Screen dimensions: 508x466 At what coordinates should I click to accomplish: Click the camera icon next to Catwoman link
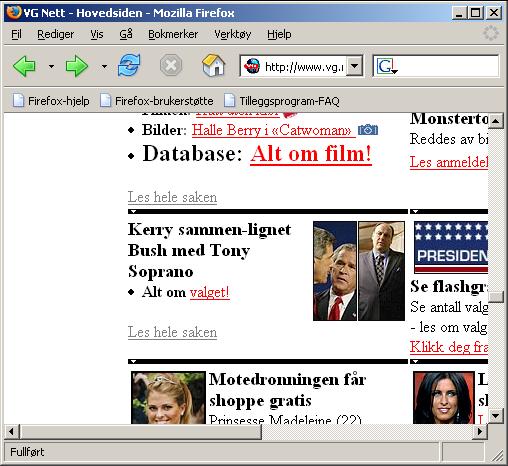pos(368,130)
